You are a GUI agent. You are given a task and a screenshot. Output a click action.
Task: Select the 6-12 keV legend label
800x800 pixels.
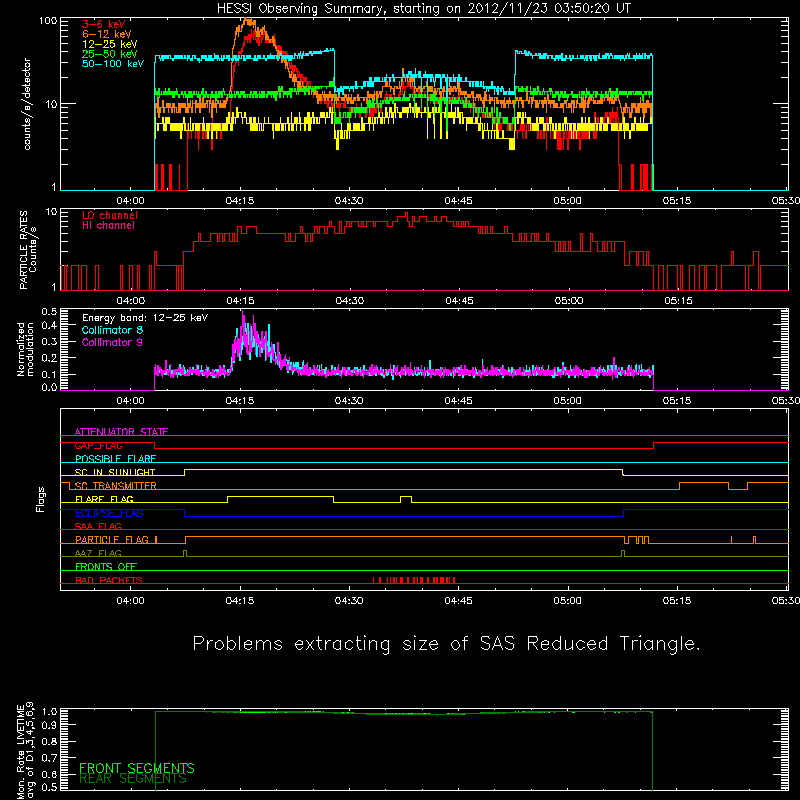pyautogui.click(x=107, y=34)
